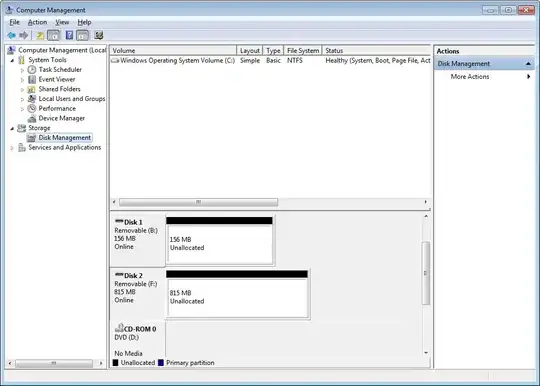540x386 pixels.
Task: Click the Event Viewer icon
Action: (32, 80)
